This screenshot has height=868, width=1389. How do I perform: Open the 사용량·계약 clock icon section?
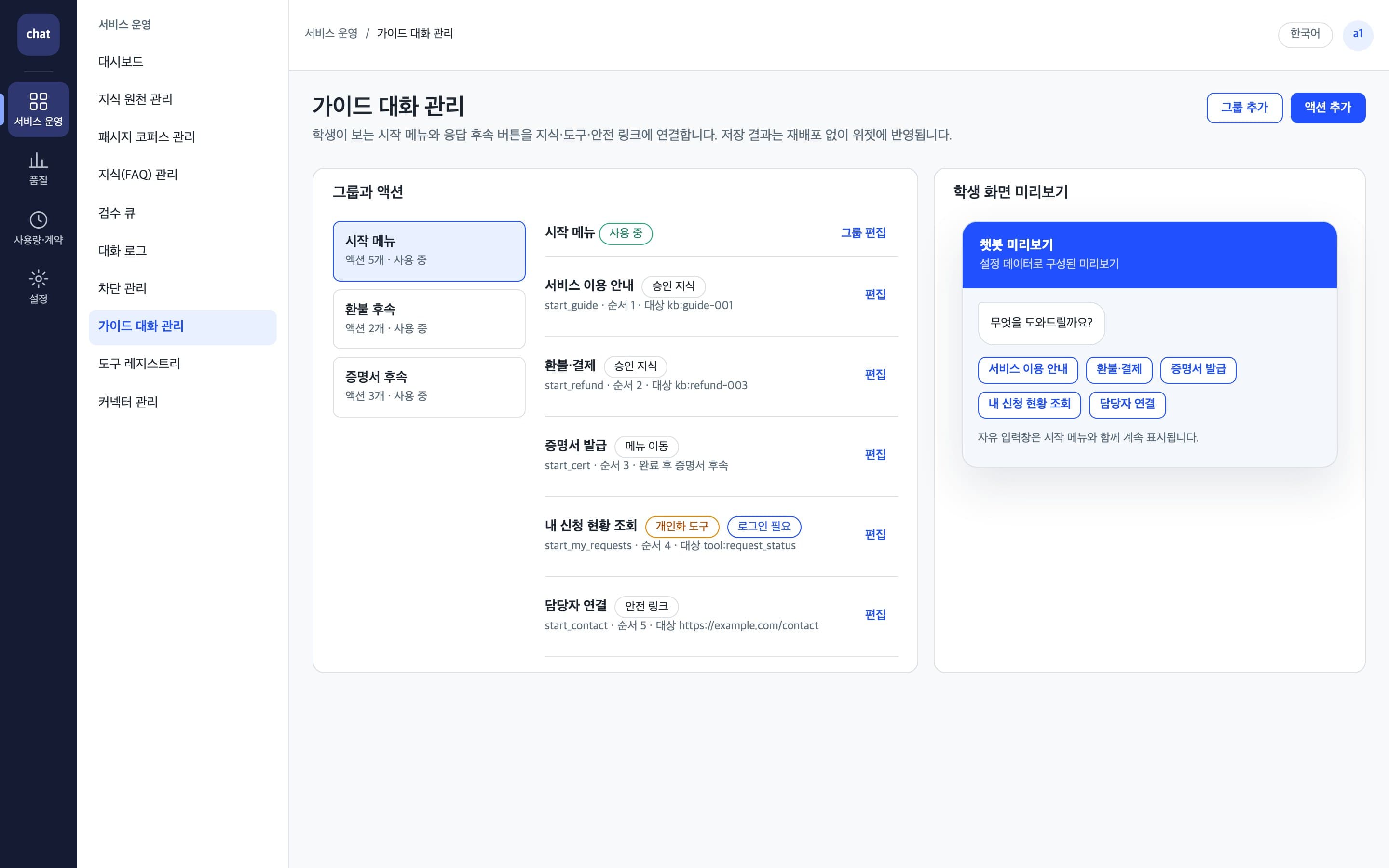[x=39, y=228]
